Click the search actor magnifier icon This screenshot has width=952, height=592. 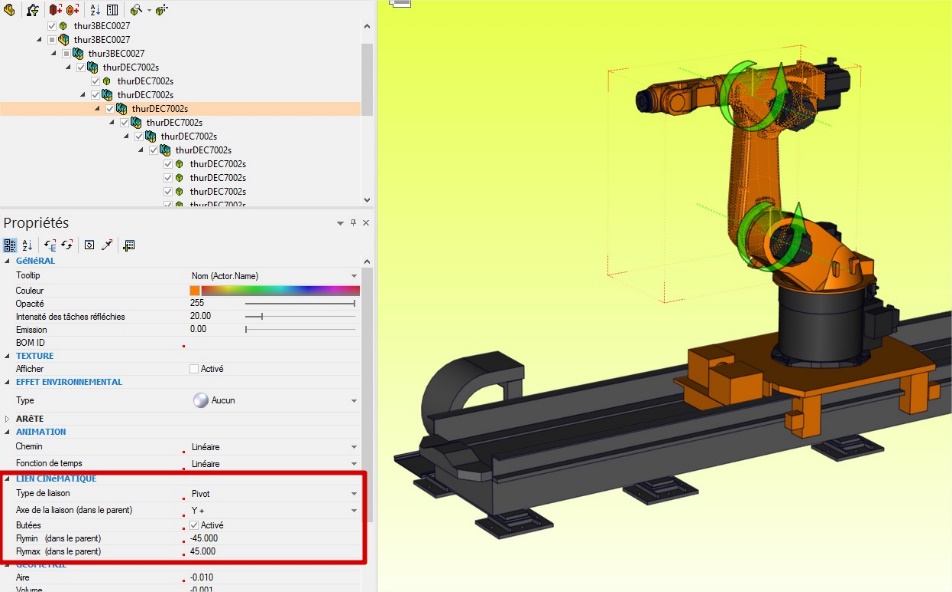136,10
